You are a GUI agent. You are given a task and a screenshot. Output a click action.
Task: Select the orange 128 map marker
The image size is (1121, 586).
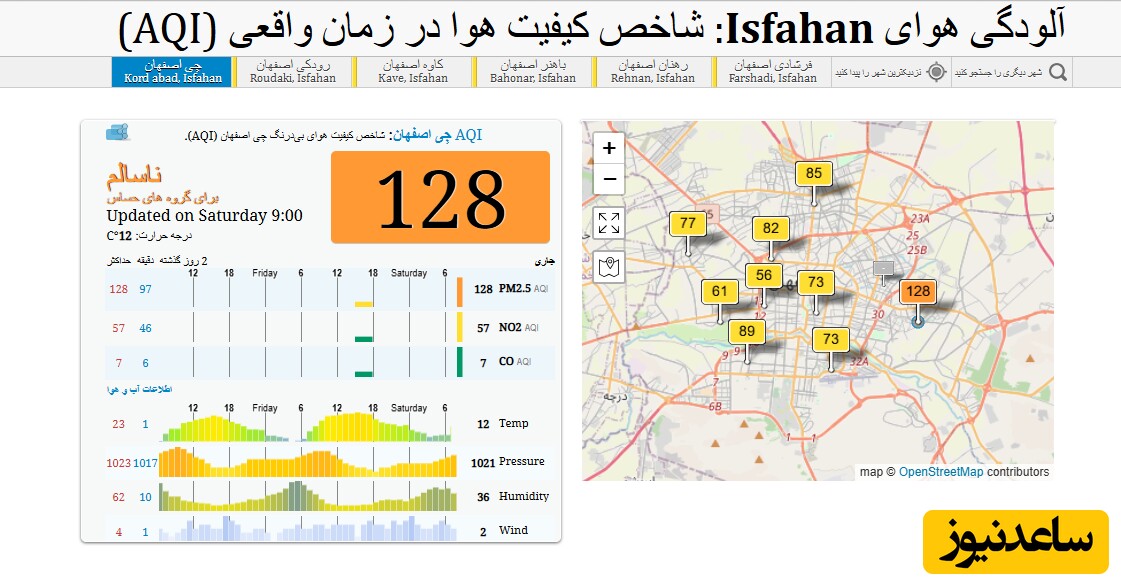[x=918, y=292]
